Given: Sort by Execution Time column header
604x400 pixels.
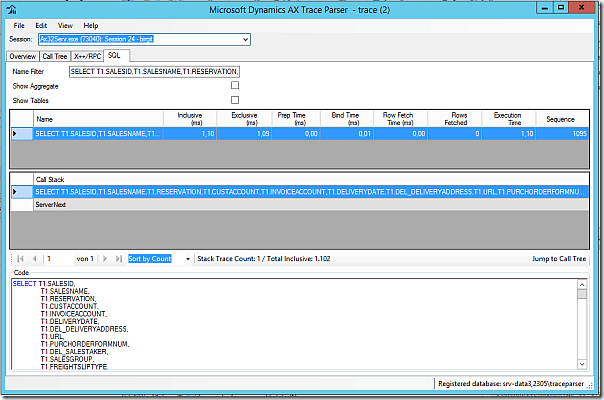Looking at the screenshot, I should (x=508, y=119).
